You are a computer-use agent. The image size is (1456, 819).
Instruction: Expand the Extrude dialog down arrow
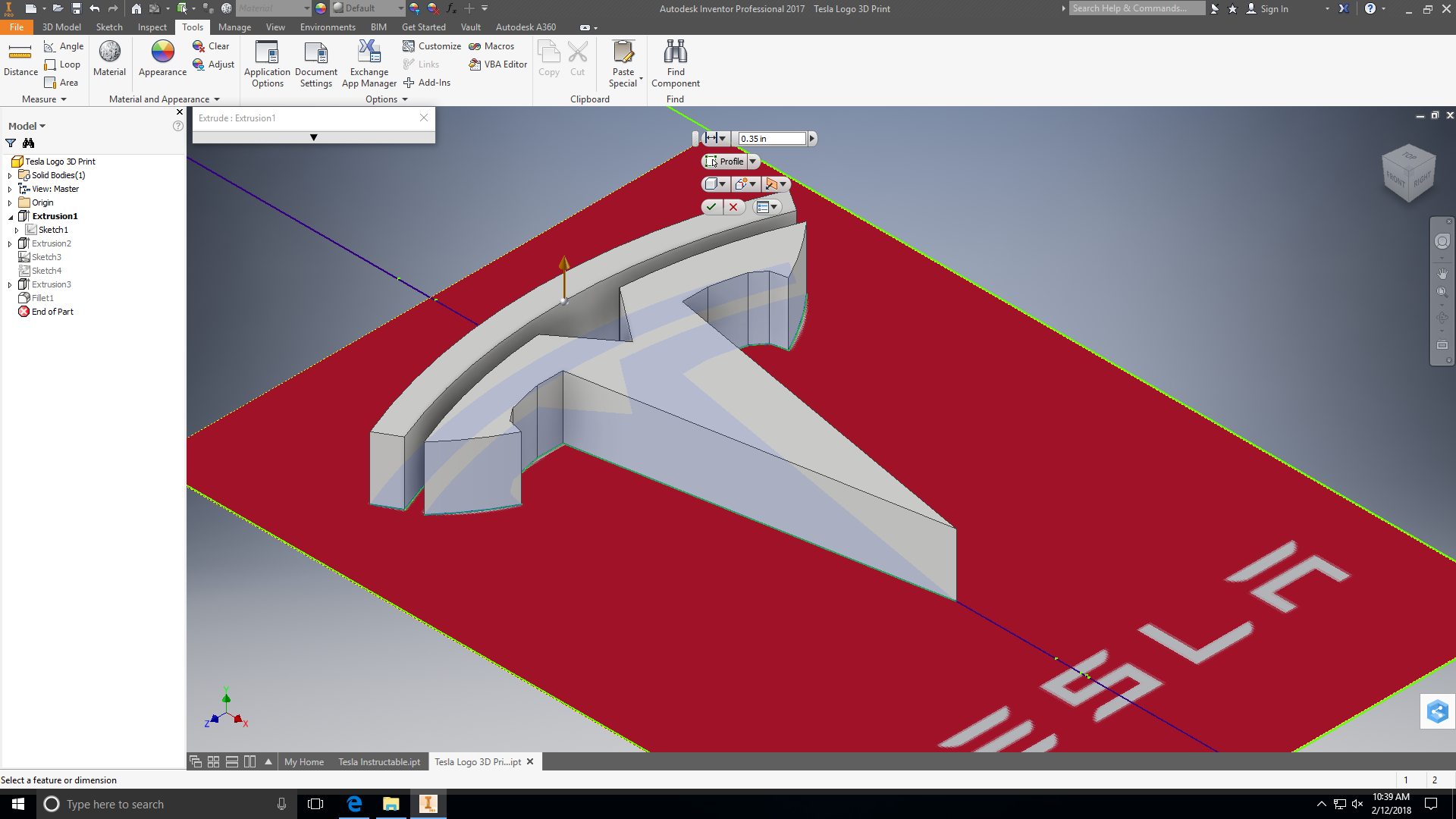(x=313, y=137)
